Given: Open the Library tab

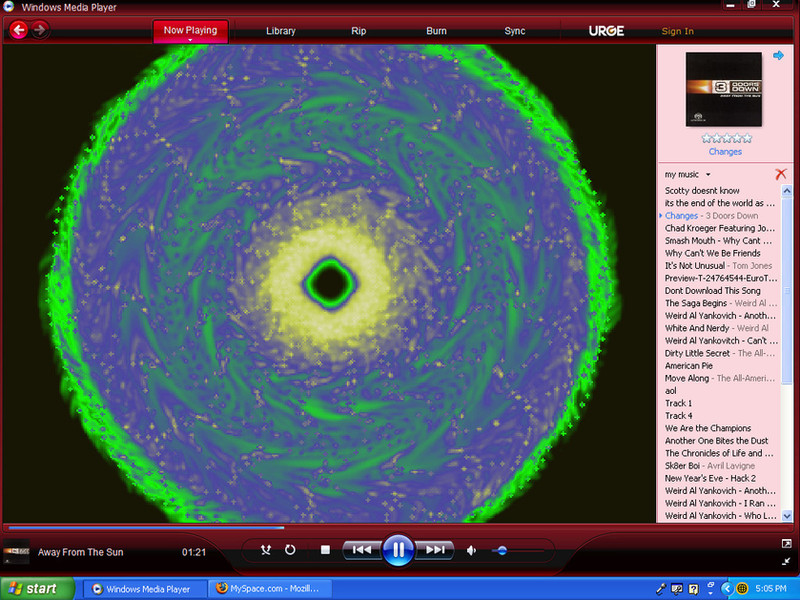Looking at the screenshot, I should [281, 31].
